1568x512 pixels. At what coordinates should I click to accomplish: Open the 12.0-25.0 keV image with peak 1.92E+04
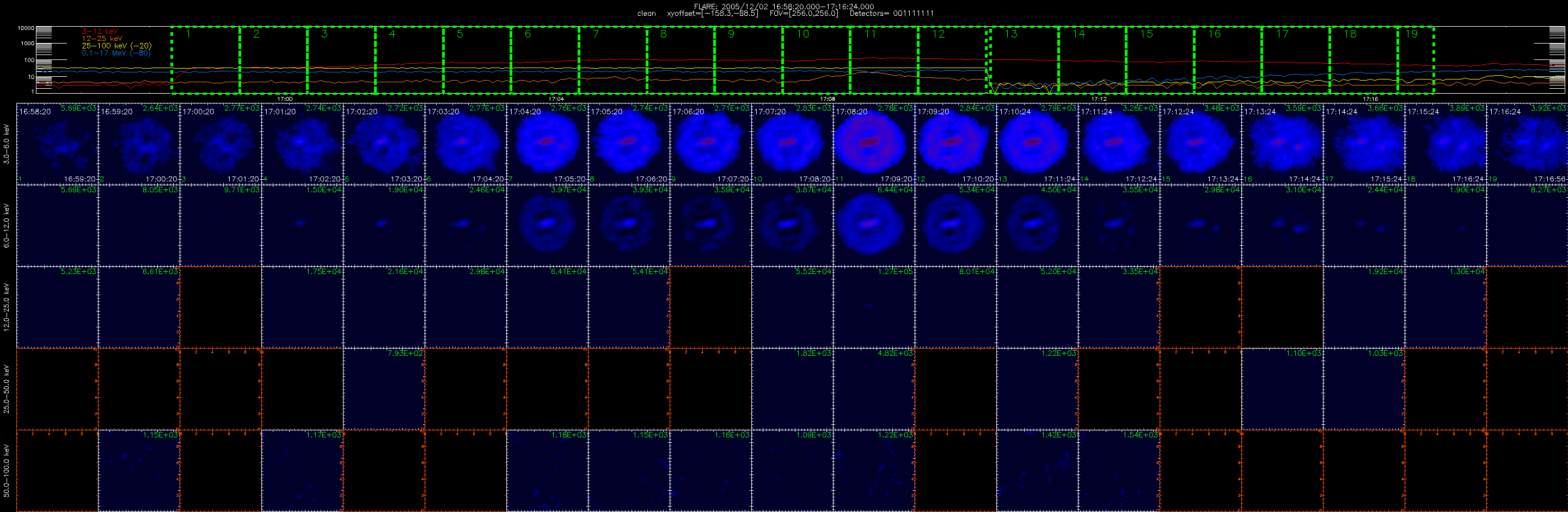point(1364,307)
